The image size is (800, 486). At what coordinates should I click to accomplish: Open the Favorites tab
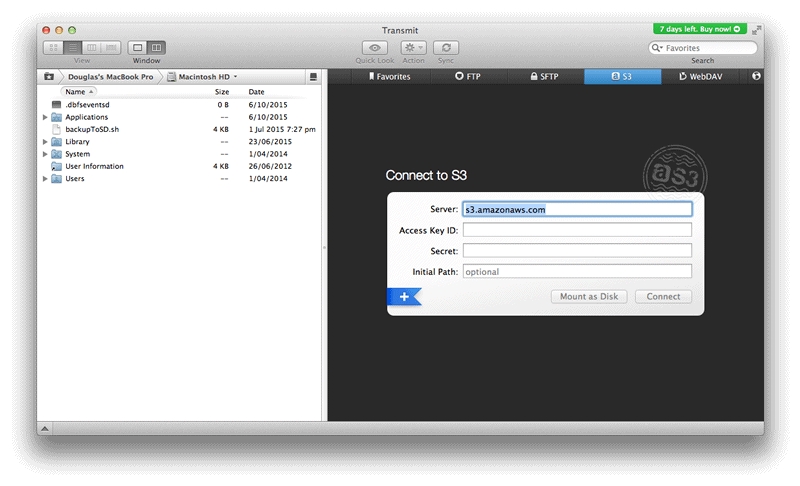click(x=390, y=76)
